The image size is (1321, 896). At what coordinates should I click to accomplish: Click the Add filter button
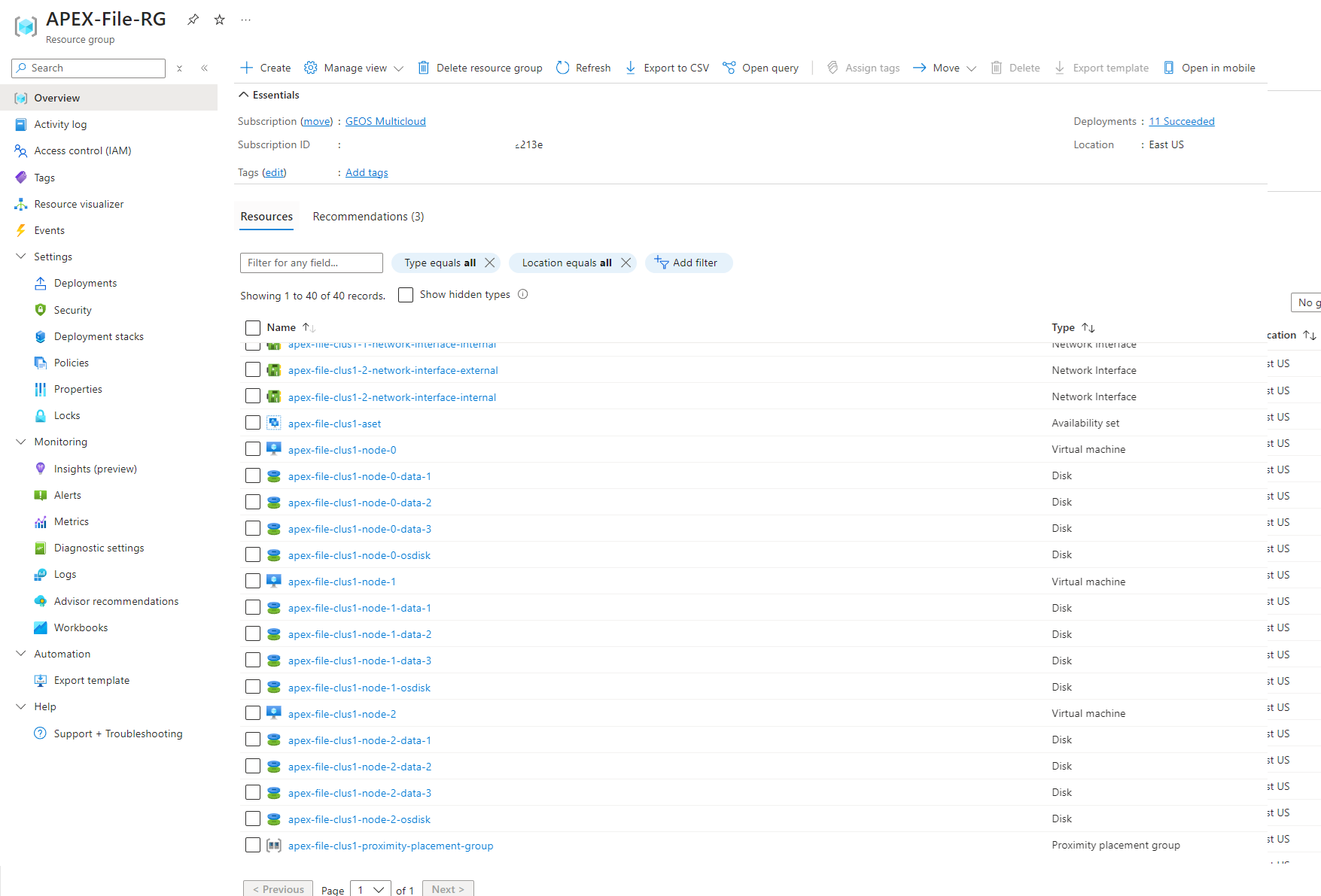pyautogui.click(x=688, y=263)
